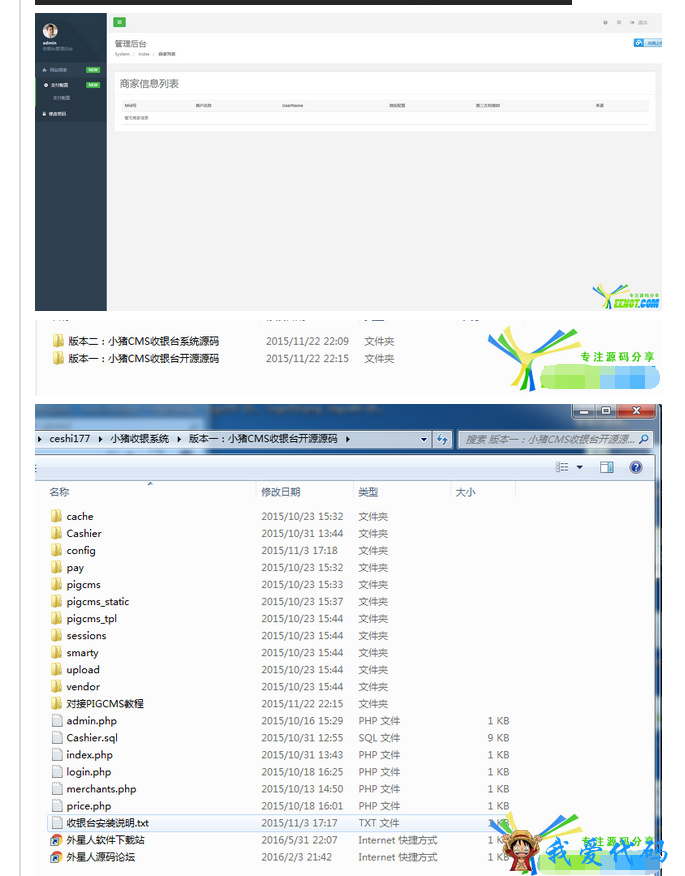Maximize the Explorer window

pyautogui.click(x=606, y=411)
